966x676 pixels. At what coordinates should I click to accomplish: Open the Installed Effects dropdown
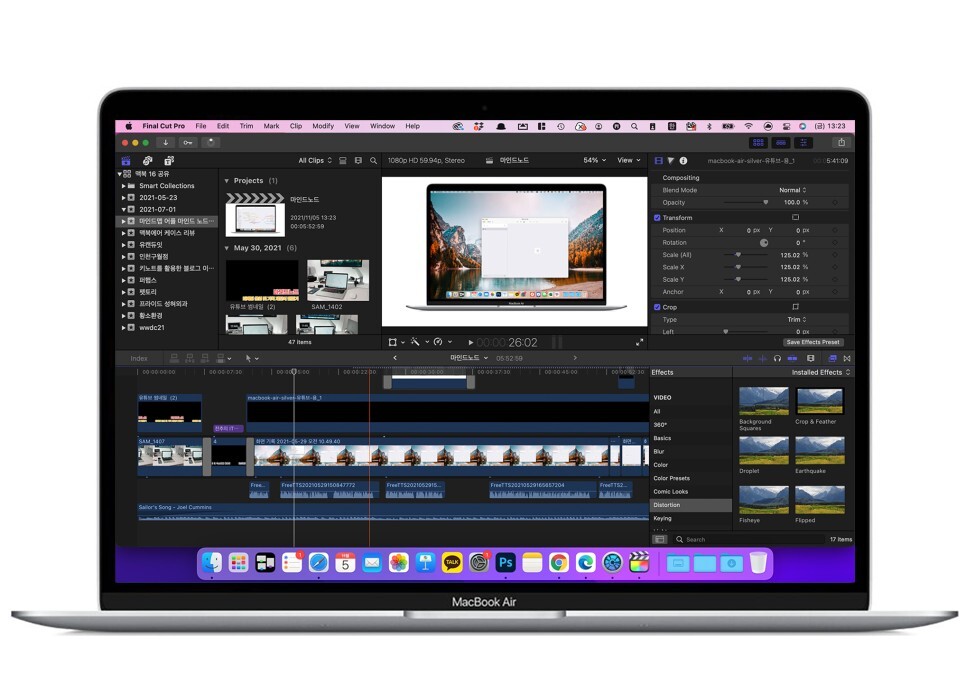pyautogui.click(x=821, y=372)
